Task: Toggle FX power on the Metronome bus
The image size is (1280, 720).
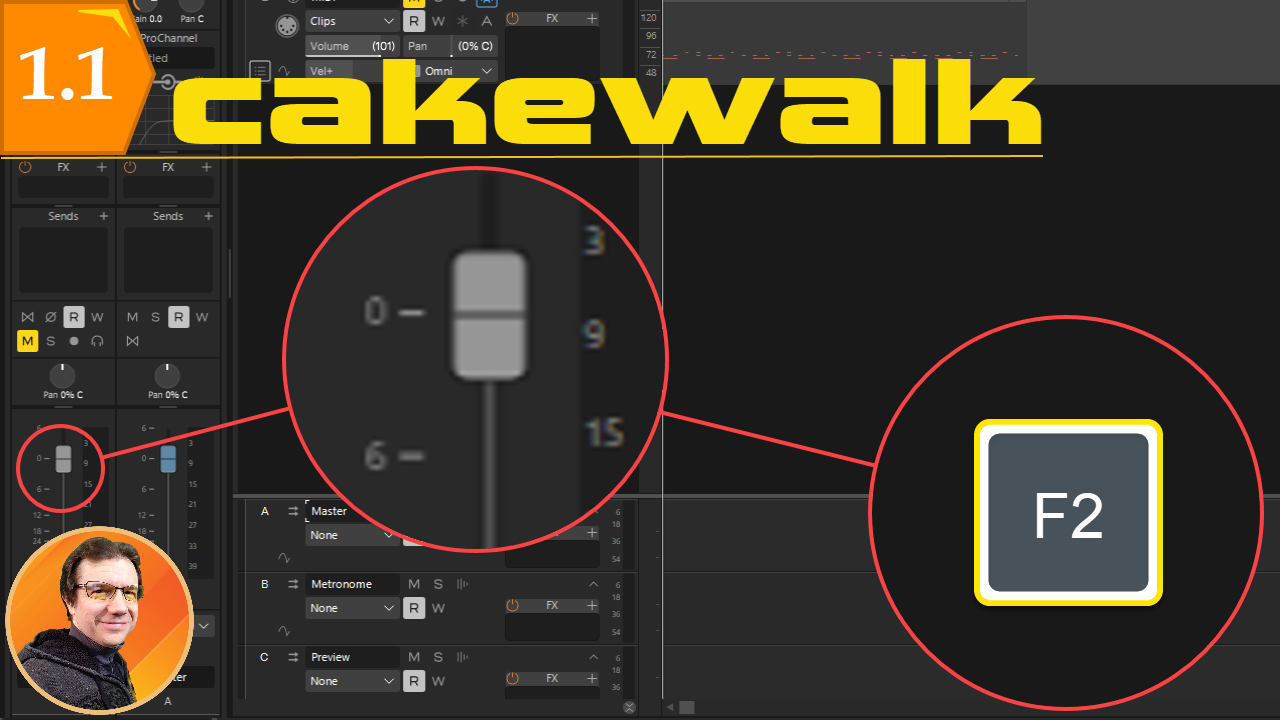Action: [x=513, y=606]
